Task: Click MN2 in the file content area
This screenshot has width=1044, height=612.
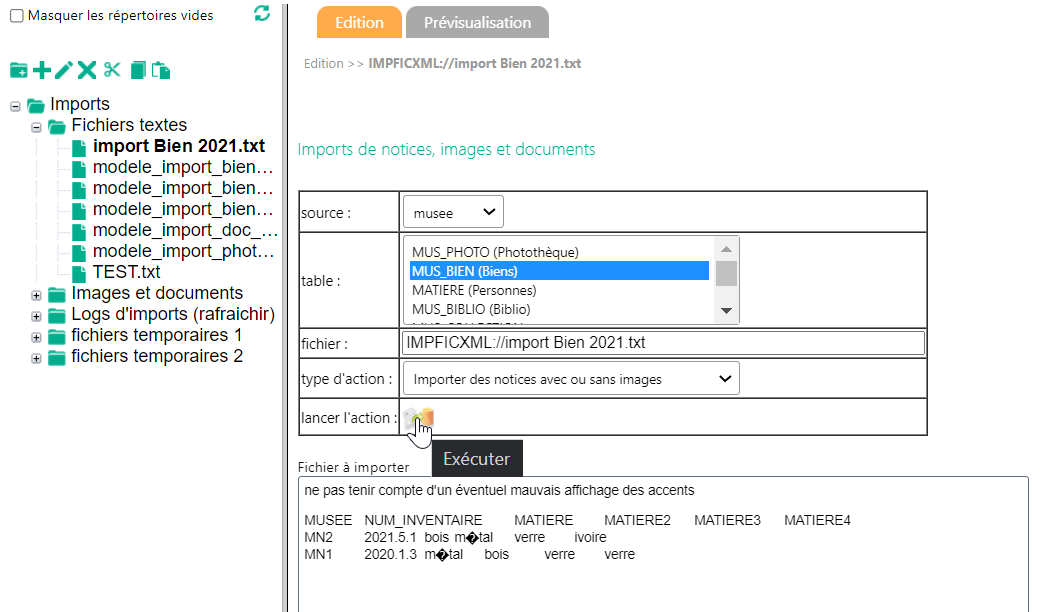Action: (318, 537)
